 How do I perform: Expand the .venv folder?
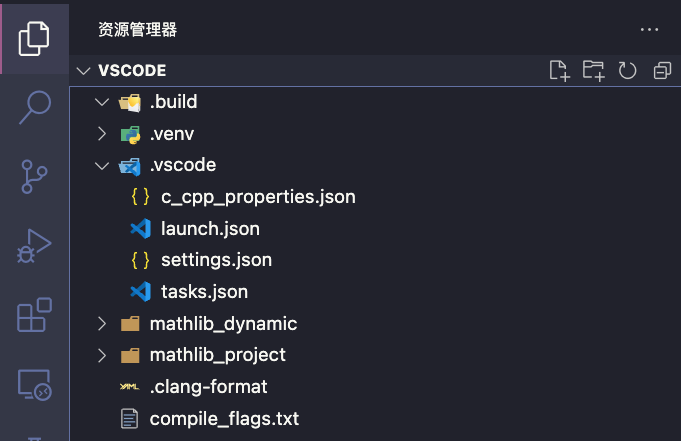pyautogui.click(x=102, y=133)
